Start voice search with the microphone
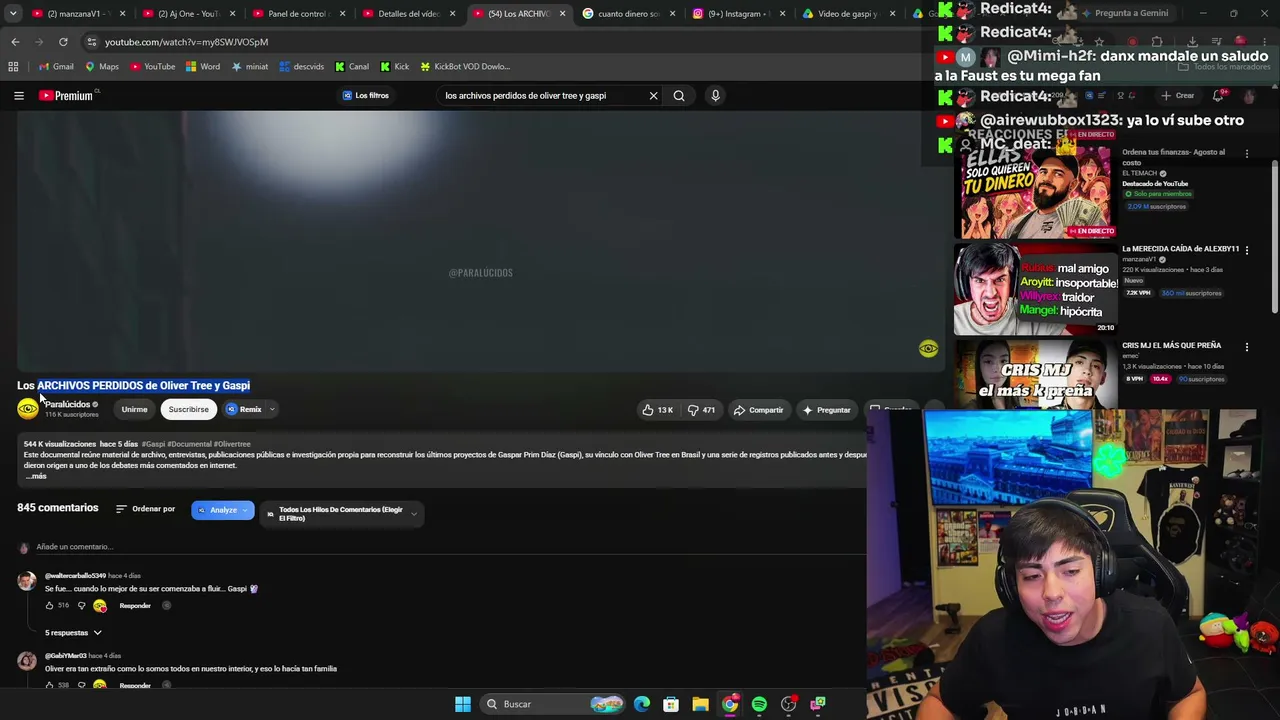This screenshot has width=1280, height=720. [x=715, y=96]
